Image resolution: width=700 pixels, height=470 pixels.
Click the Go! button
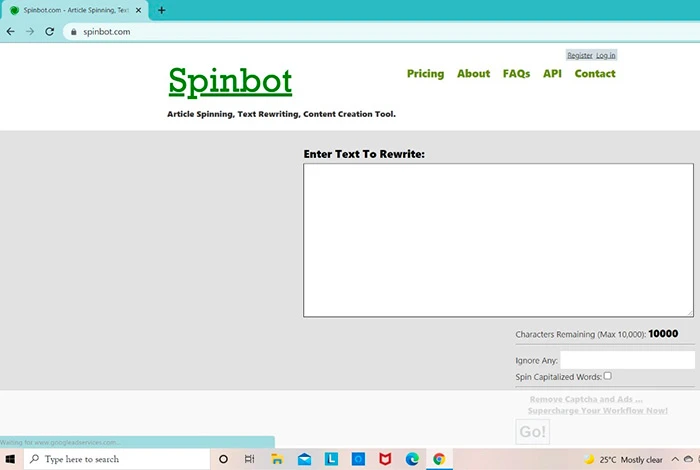tap(533, 432)
